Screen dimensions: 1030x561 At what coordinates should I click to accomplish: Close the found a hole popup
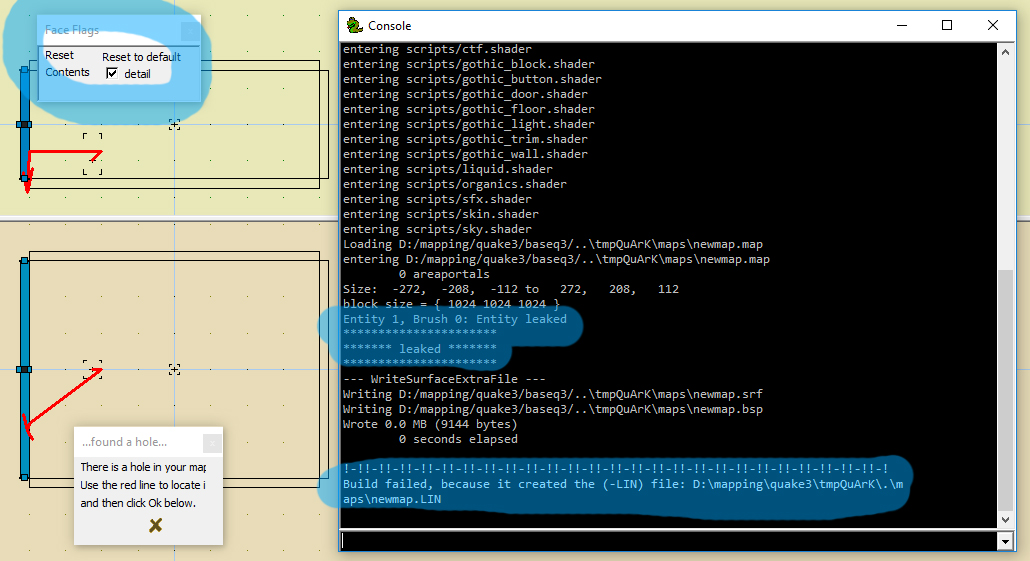(x=212, y=443)
